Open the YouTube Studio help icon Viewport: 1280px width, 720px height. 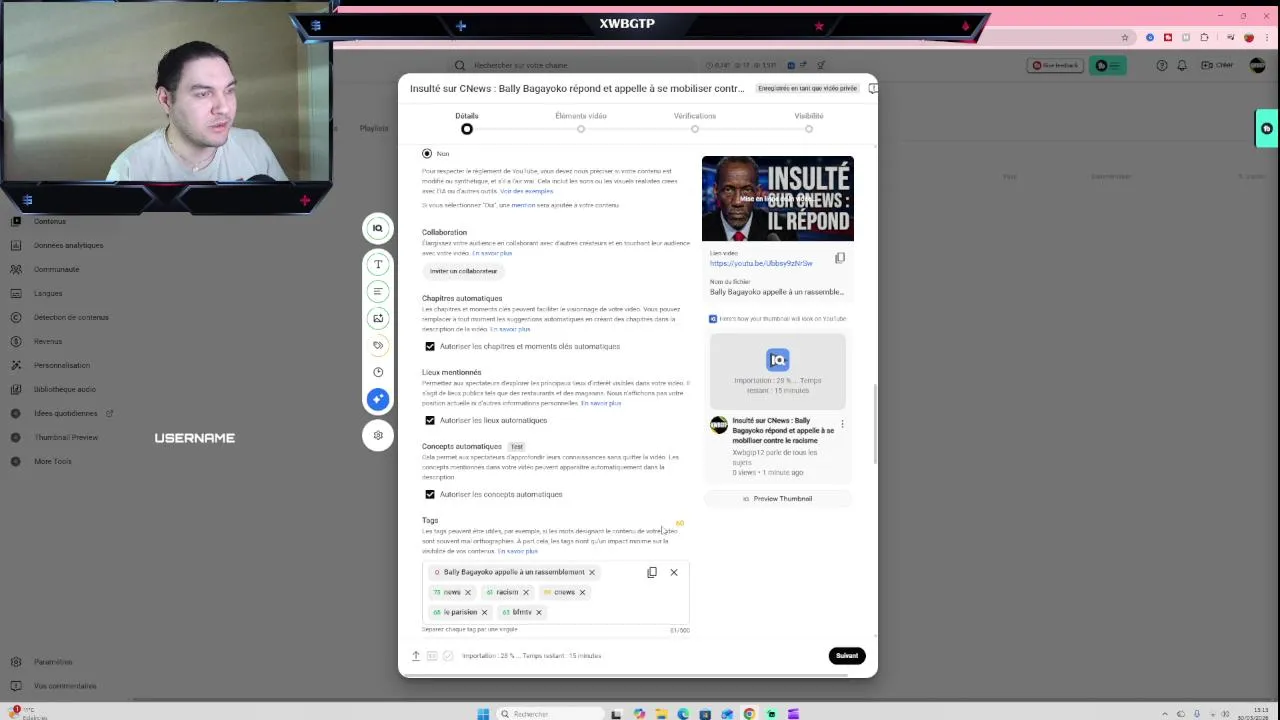[1161, 65]
